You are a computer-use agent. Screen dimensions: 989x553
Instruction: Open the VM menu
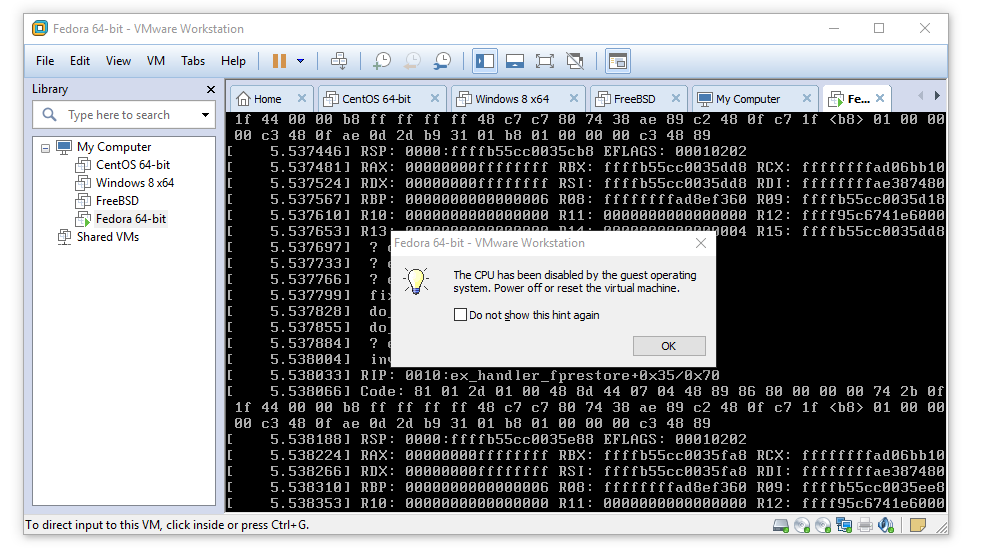point(156,61)
